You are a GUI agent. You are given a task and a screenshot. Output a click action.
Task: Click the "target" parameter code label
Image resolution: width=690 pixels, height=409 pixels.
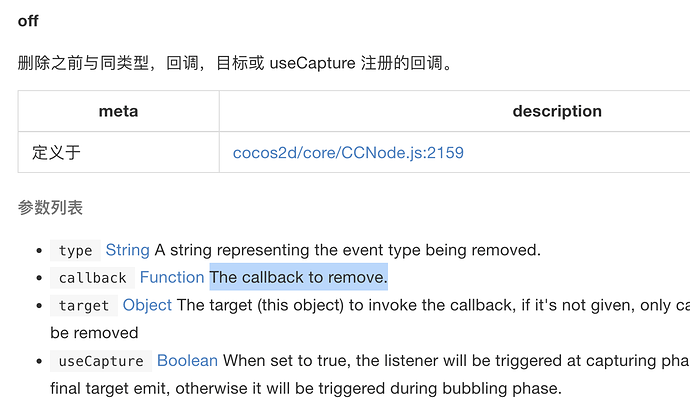tap(83, 306)
